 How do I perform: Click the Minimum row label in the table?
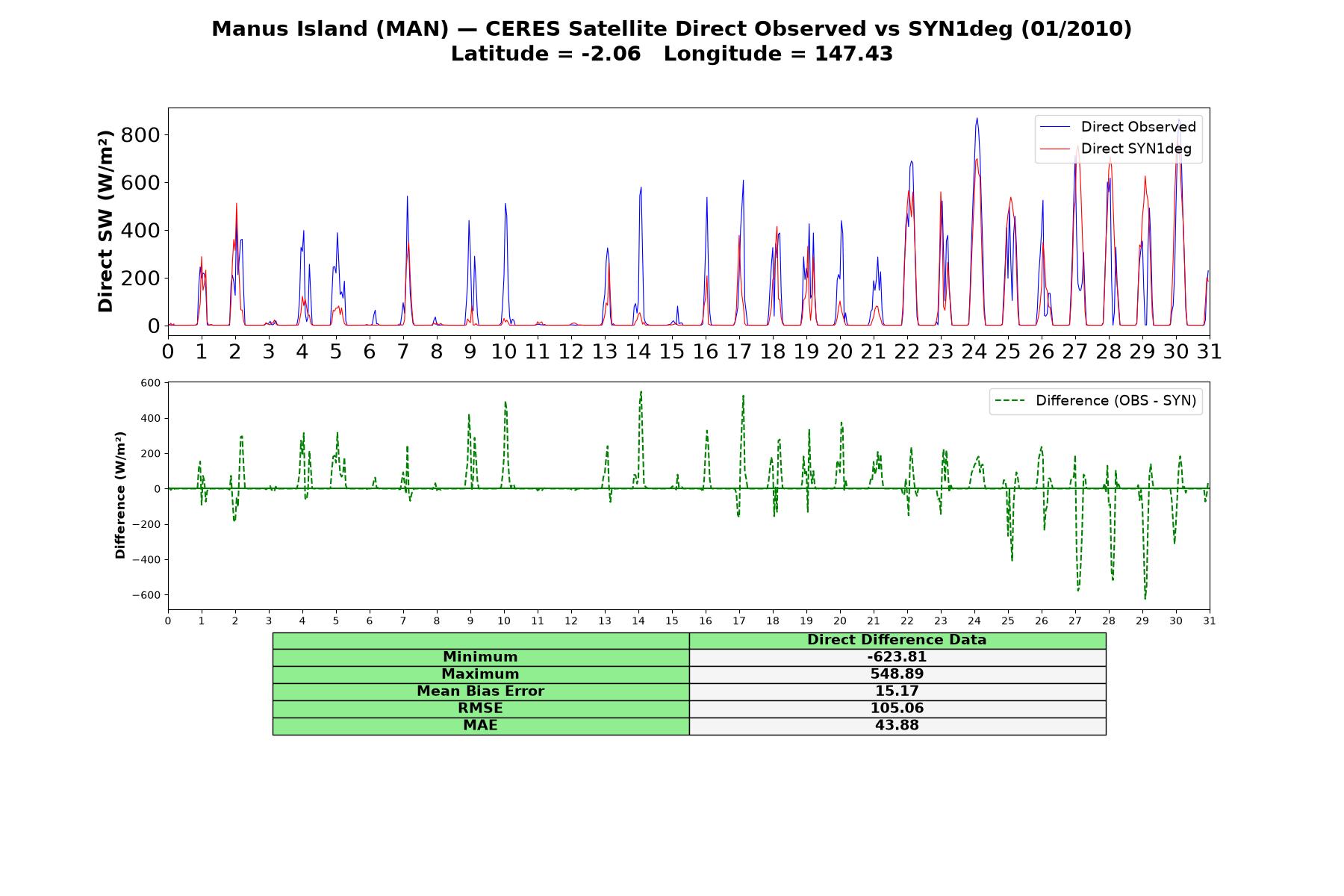click(x=481, y=657)
